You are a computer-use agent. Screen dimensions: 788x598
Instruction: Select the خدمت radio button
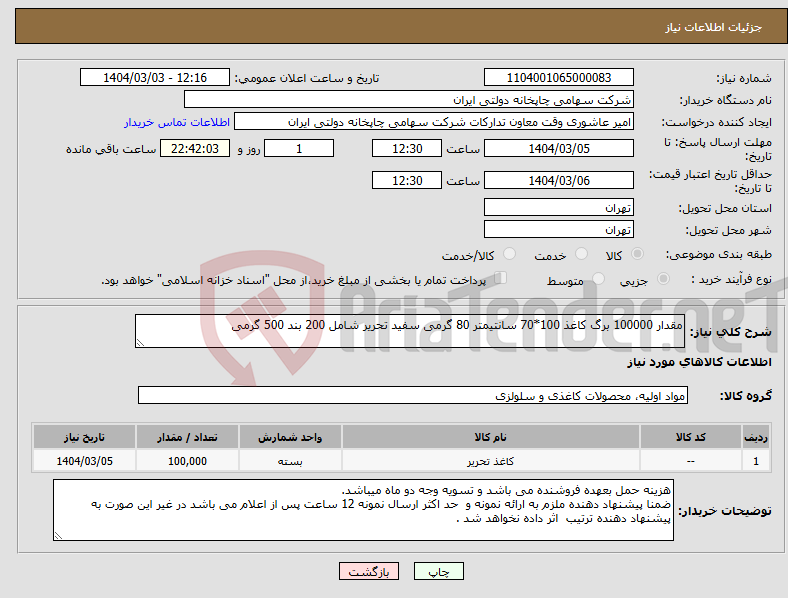pos(581,254)
